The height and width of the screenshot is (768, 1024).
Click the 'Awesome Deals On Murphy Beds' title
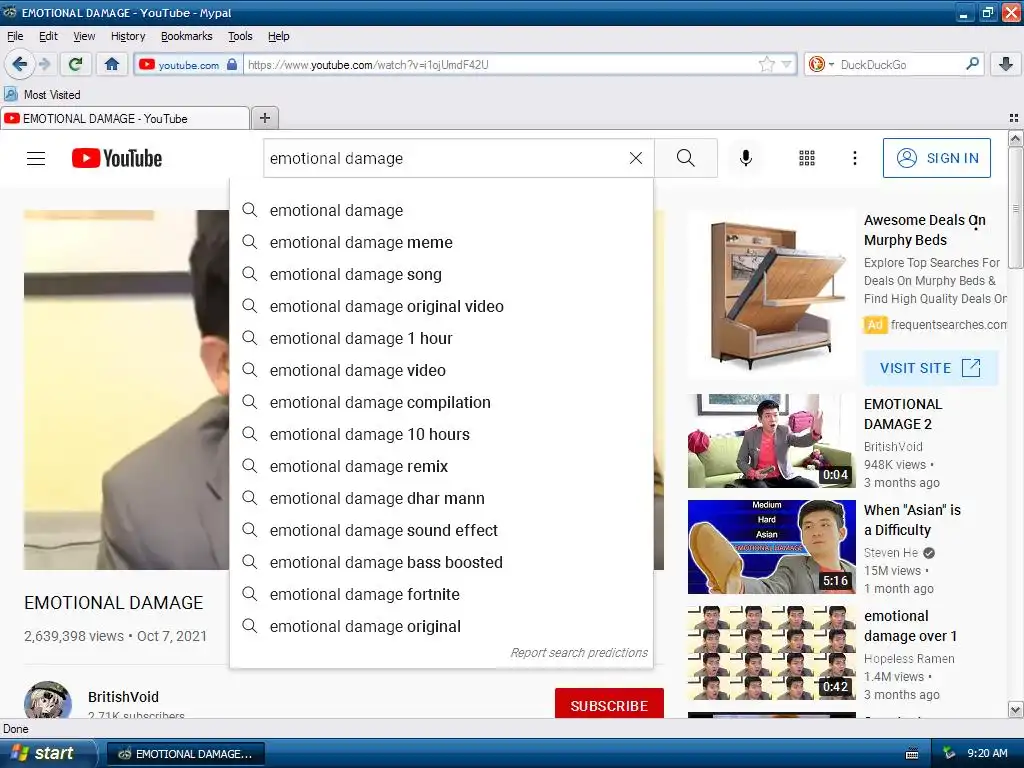pyautogui.click(x=925, y=230)
